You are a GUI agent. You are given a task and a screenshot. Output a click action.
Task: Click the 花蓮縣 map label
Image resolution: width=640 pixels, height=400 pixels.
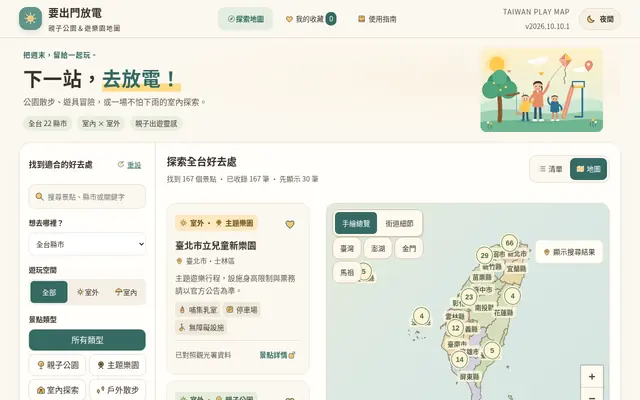[503, 313]
